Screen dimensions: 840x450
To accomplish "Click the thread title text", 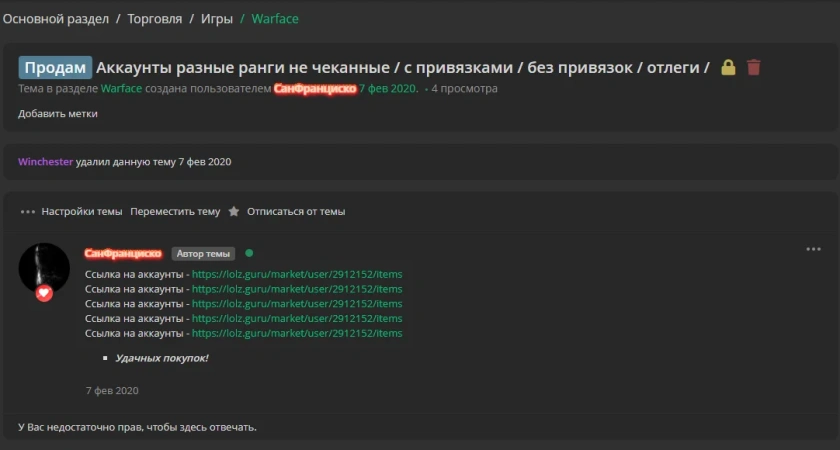I will click(x=403, y=68).
